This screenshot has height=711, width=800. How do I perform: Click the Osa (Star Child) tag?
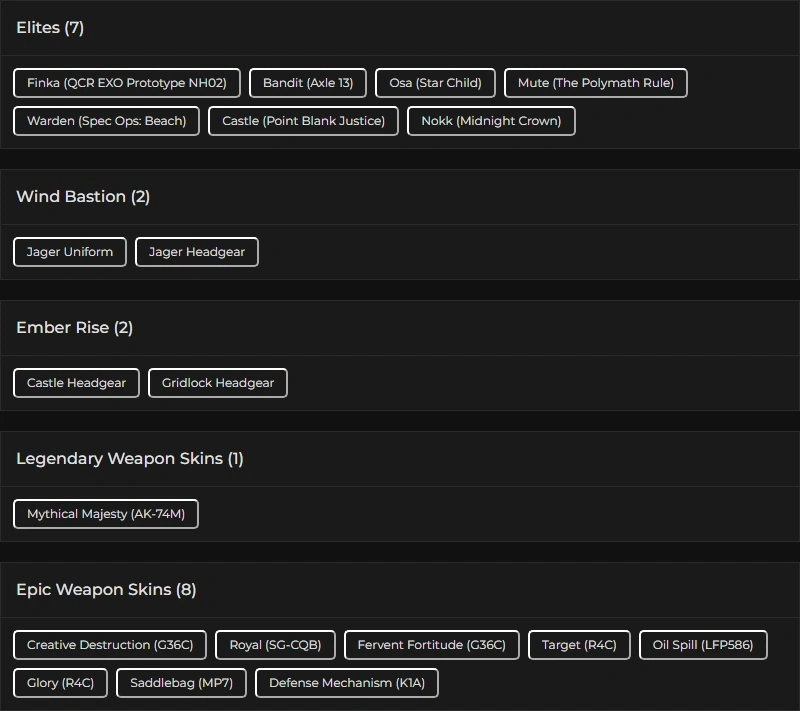coord(435,83)
